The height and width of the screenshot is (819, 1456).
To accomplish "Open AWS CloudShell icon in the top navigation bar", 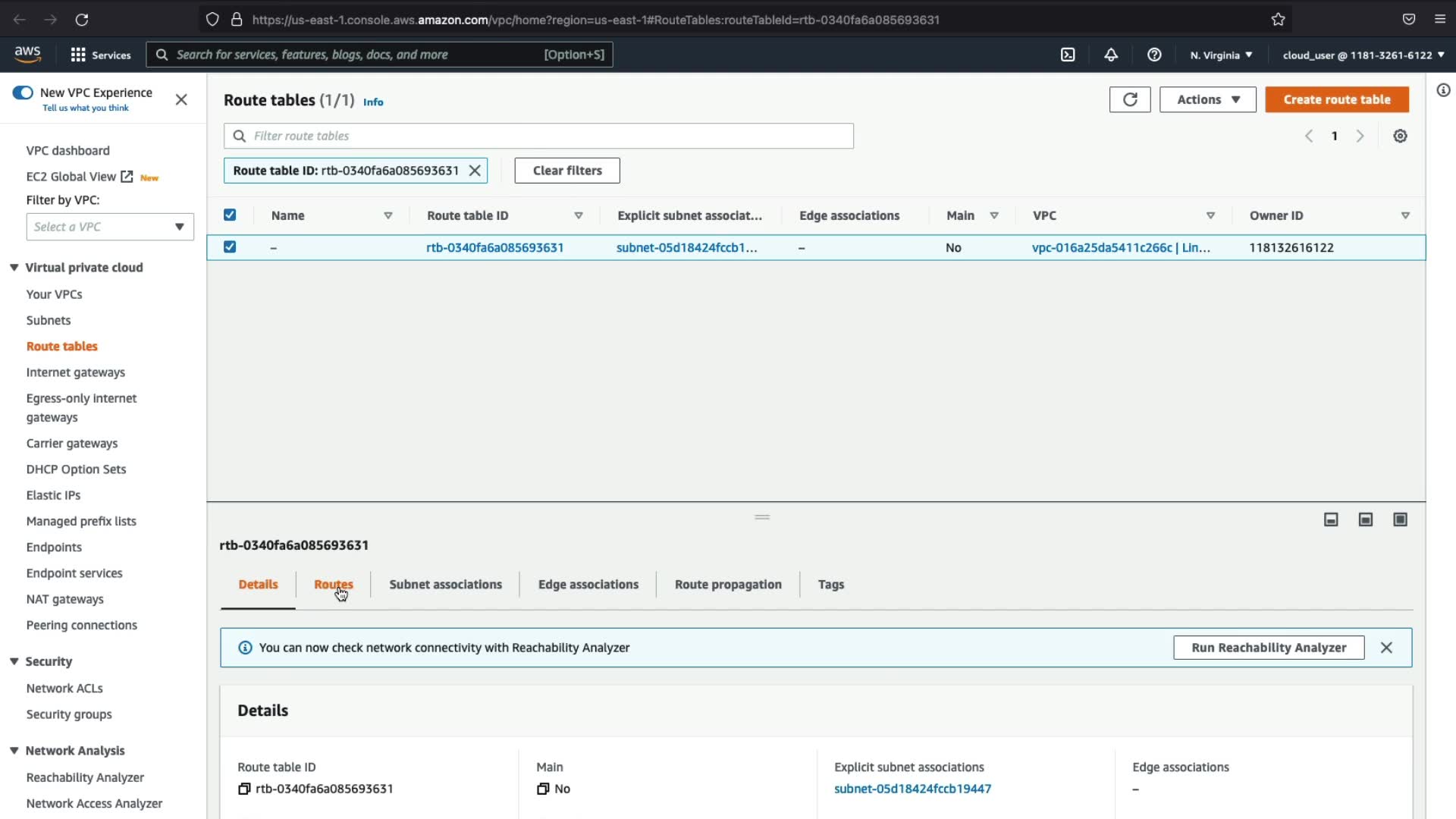I will [x=1068, y=55].
